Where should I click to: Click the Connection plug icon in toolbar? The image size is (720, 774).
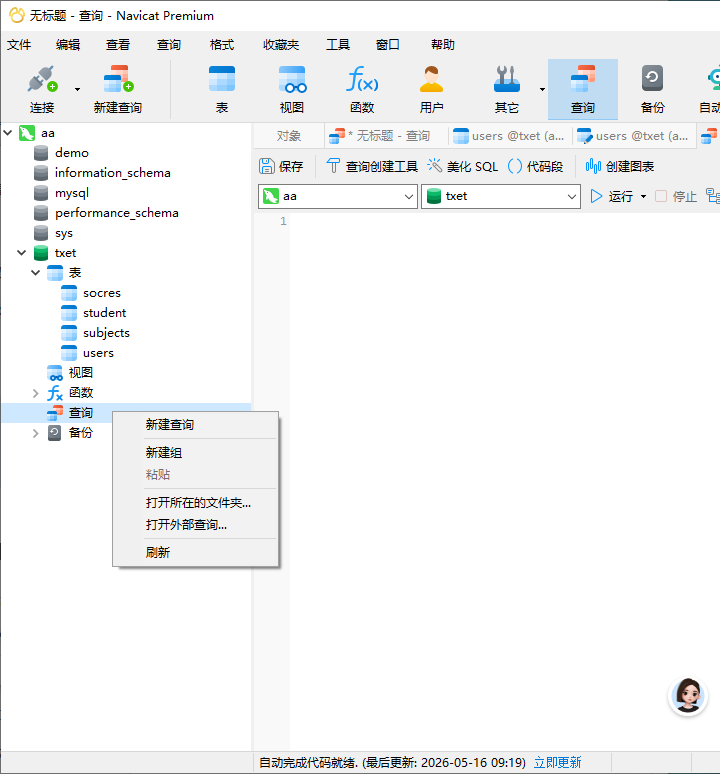[41, 79]
